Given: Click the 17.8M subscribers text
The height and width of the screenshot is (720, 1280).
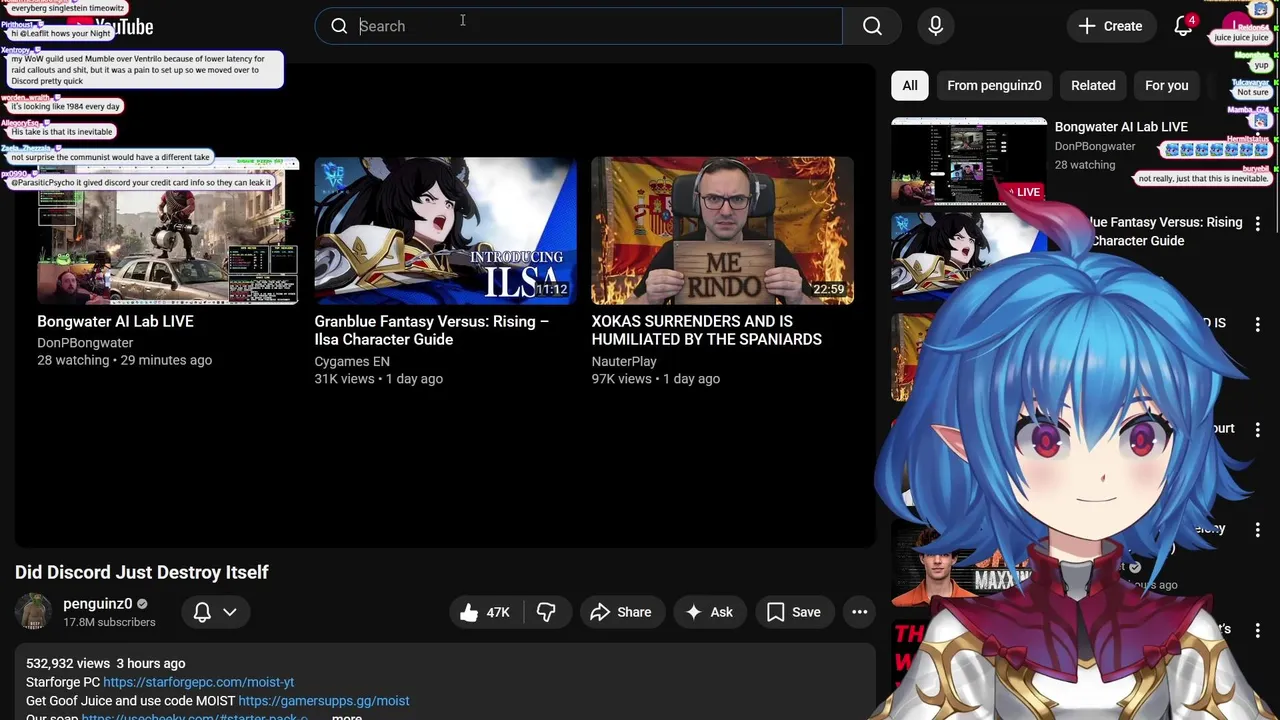Looking at the screenshot, I should pos(109,622).
